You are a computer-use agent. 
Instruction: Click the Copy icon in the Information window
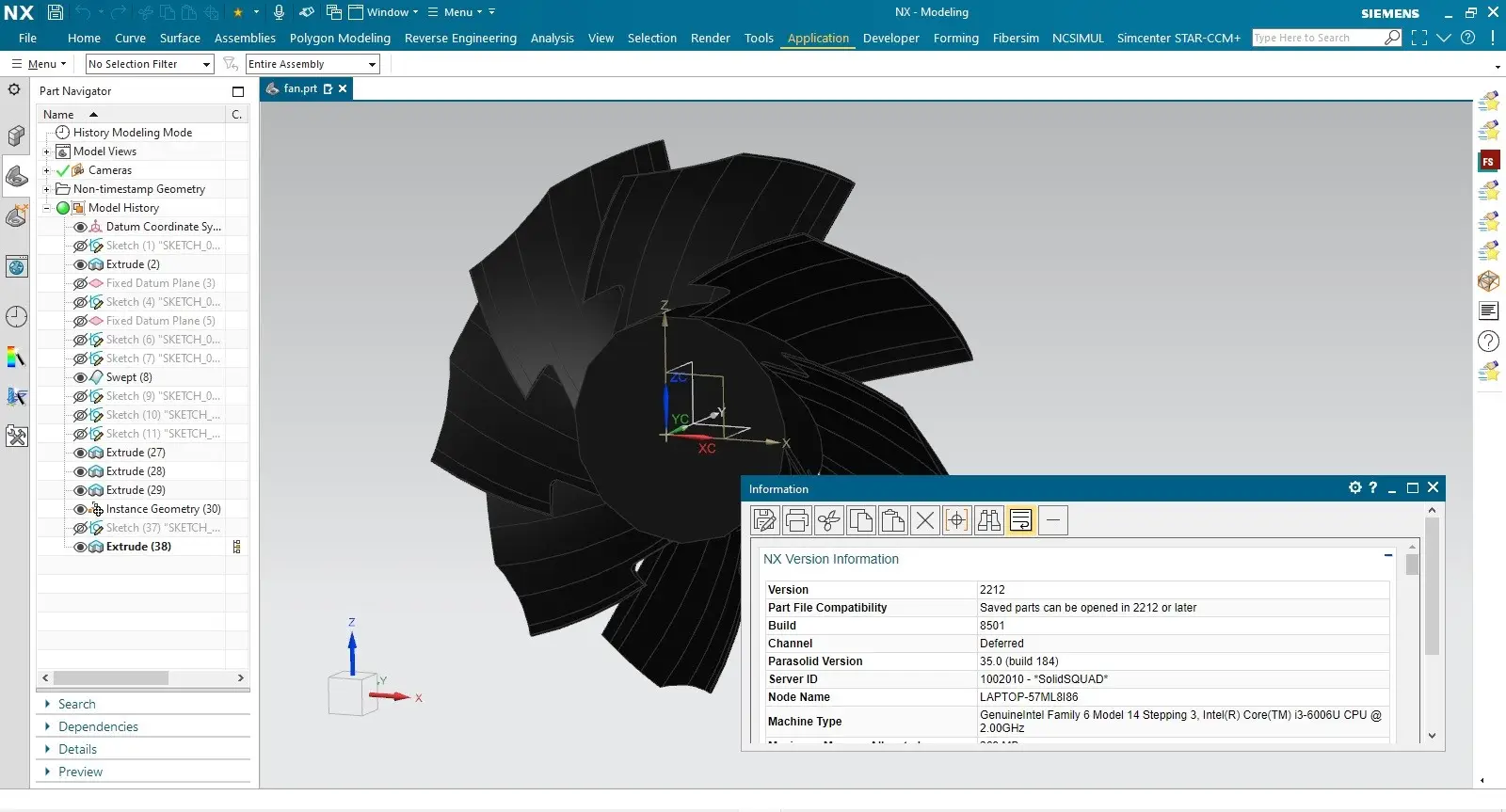tap(861, 520)
